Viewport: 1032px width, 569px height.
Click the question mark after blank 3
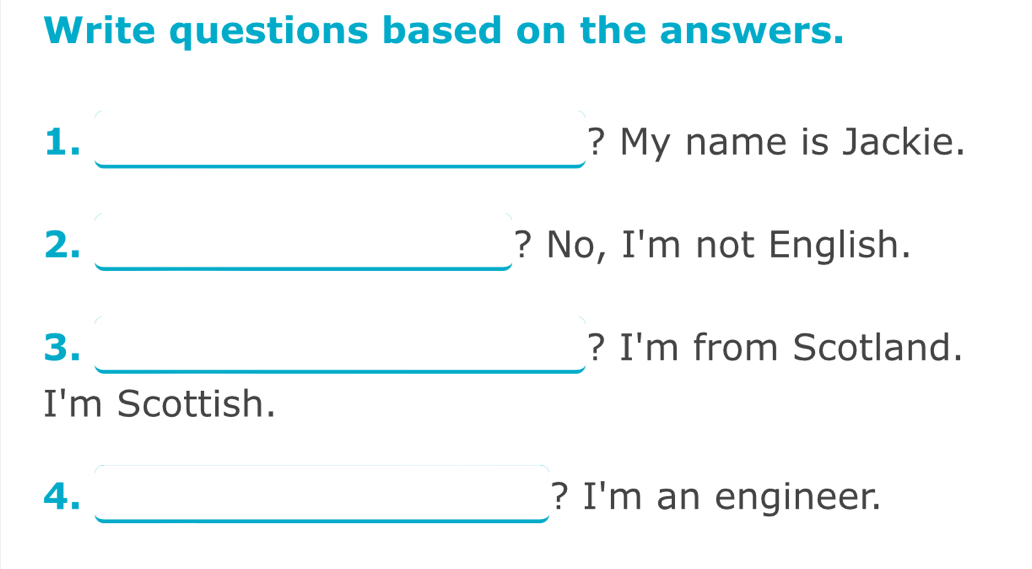point(597,347)
